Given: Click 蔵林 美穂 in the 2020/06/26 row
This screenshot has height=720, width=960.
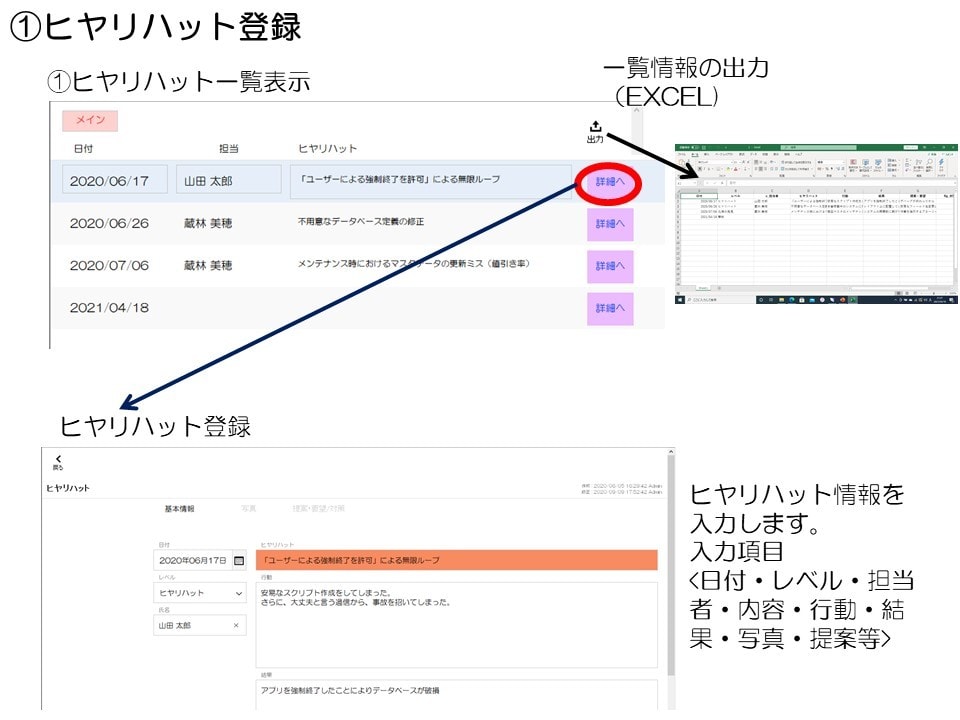Looking at the screenshot, I should pyautogui.click(x=208, y=223).
